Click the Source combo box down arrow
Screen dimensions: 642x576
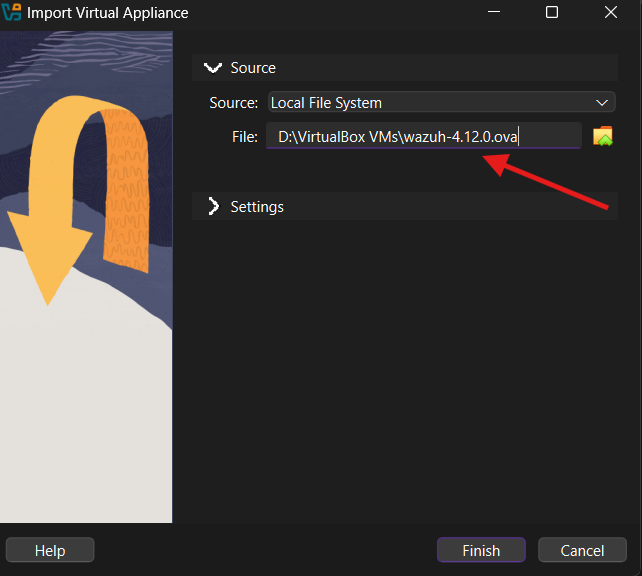[601, 102]
